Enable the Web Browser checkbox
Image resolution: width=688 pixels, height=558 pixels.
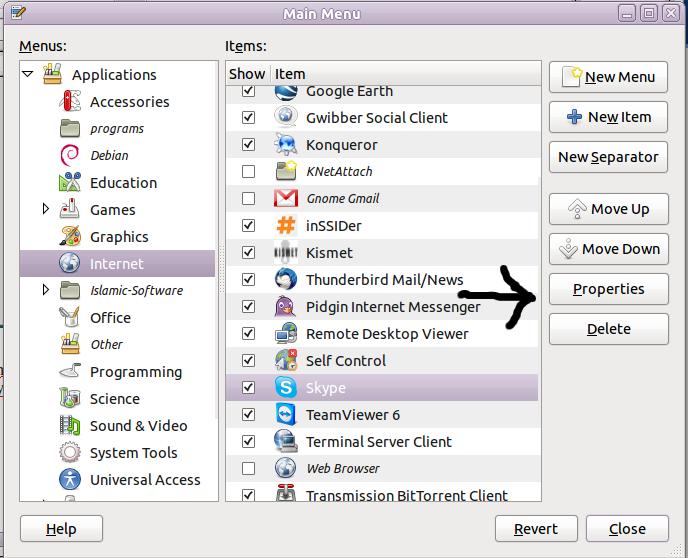click(x=248, y=469)
